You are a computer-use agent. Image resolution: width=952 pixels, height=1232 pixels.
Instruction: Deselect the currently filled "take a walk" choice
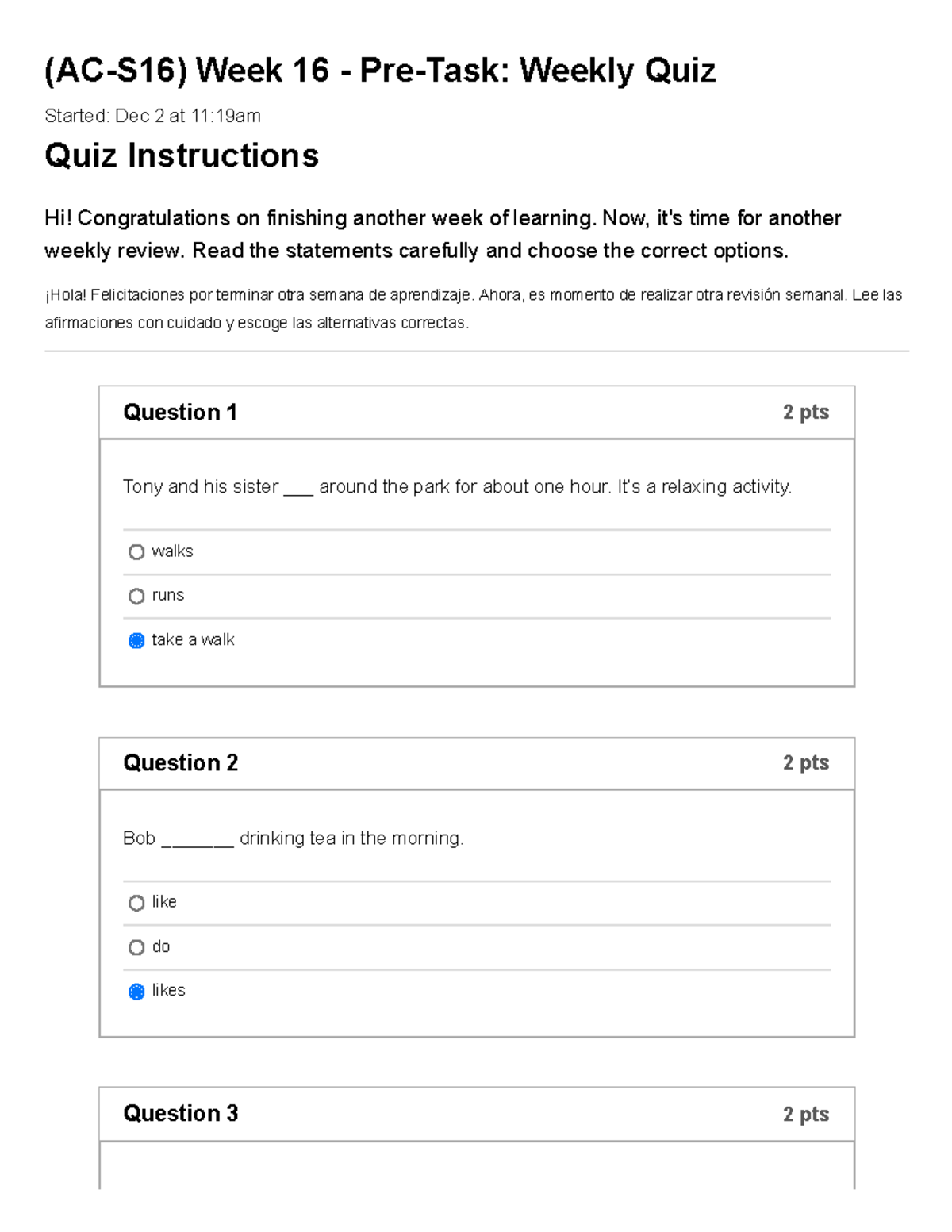click(x=136, y=639)
